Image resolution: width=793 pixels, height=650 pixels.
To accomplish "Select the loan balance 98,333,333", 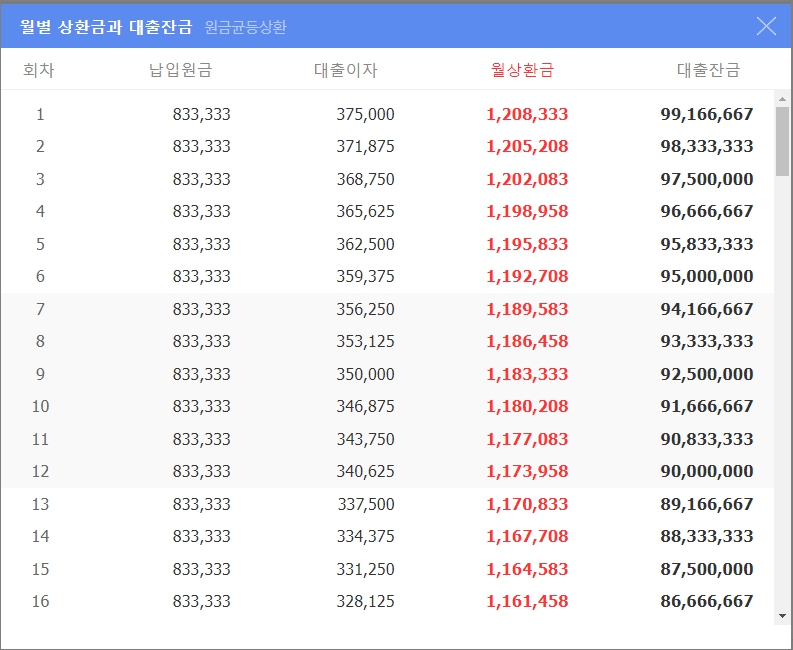I will (x=707, y=146).
